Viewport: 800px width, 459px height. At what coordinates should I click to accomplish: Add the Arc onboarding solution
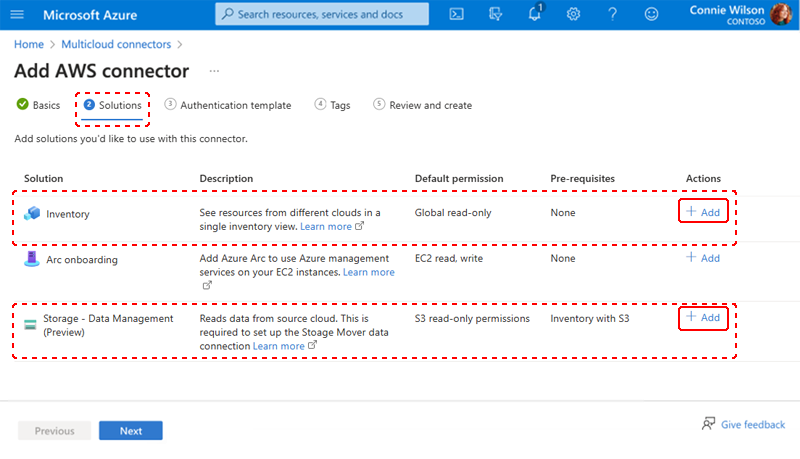(x=703, y=258)
